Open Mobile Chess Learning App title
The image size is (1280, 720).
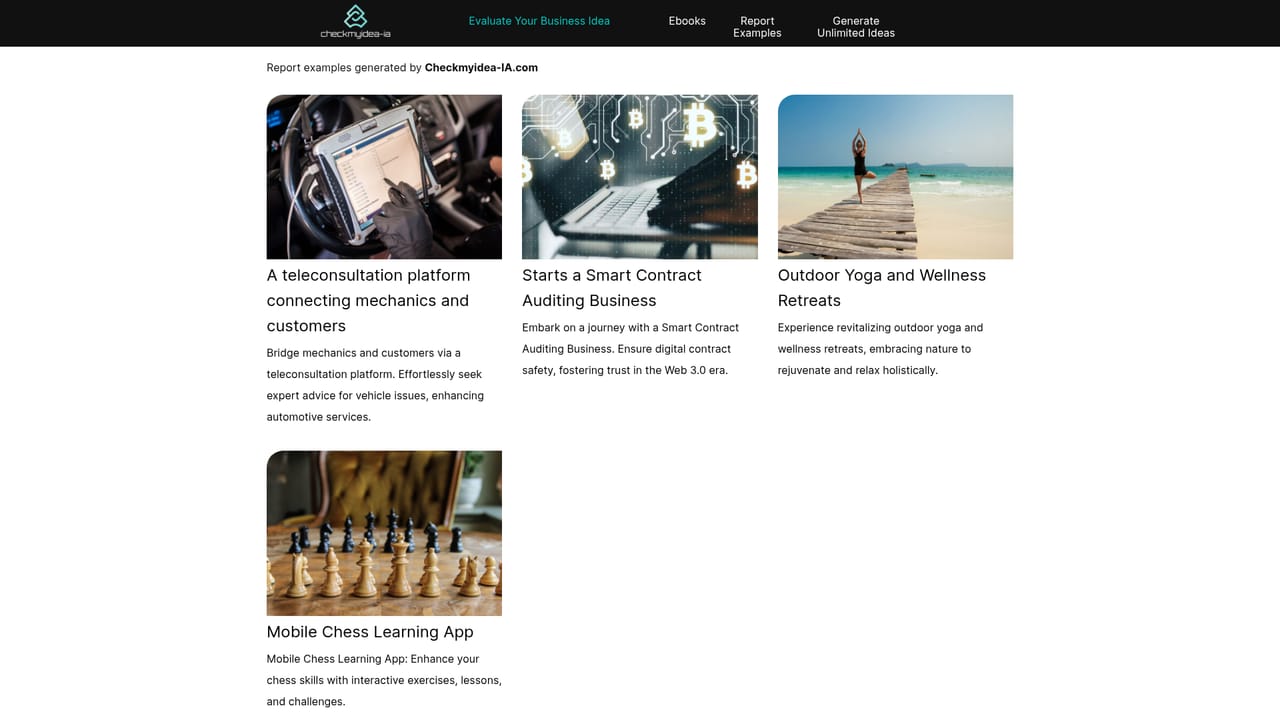pyautogui.click(x=370, y=632)
